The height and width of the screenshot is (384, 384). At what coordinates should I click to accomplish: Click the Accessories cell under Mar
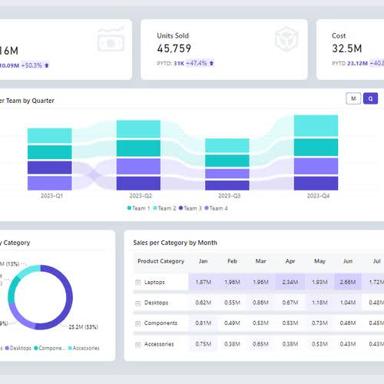(261, 344)
